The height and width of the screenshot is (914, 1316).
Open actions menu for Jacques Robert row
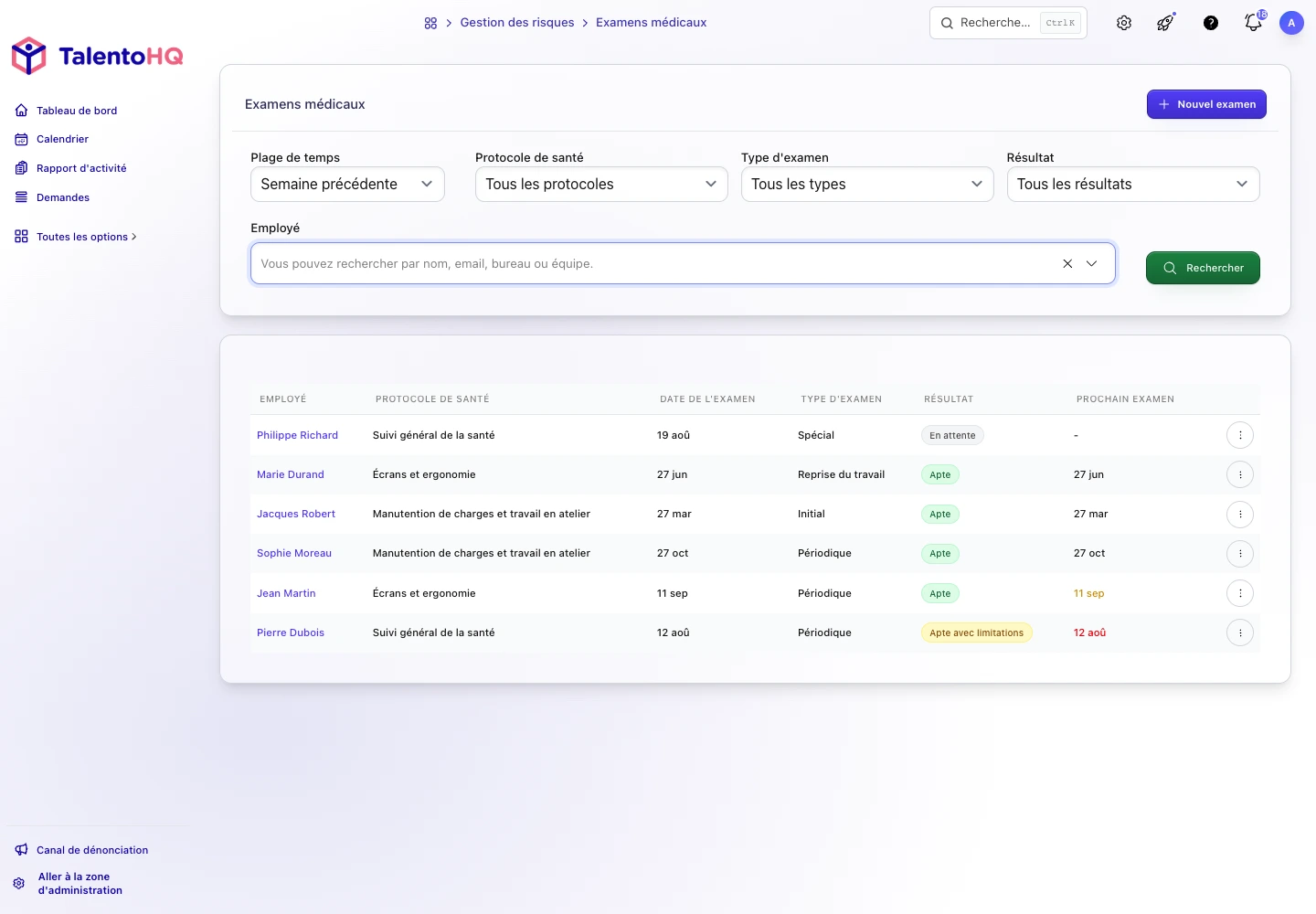(x=1240, y=514)
